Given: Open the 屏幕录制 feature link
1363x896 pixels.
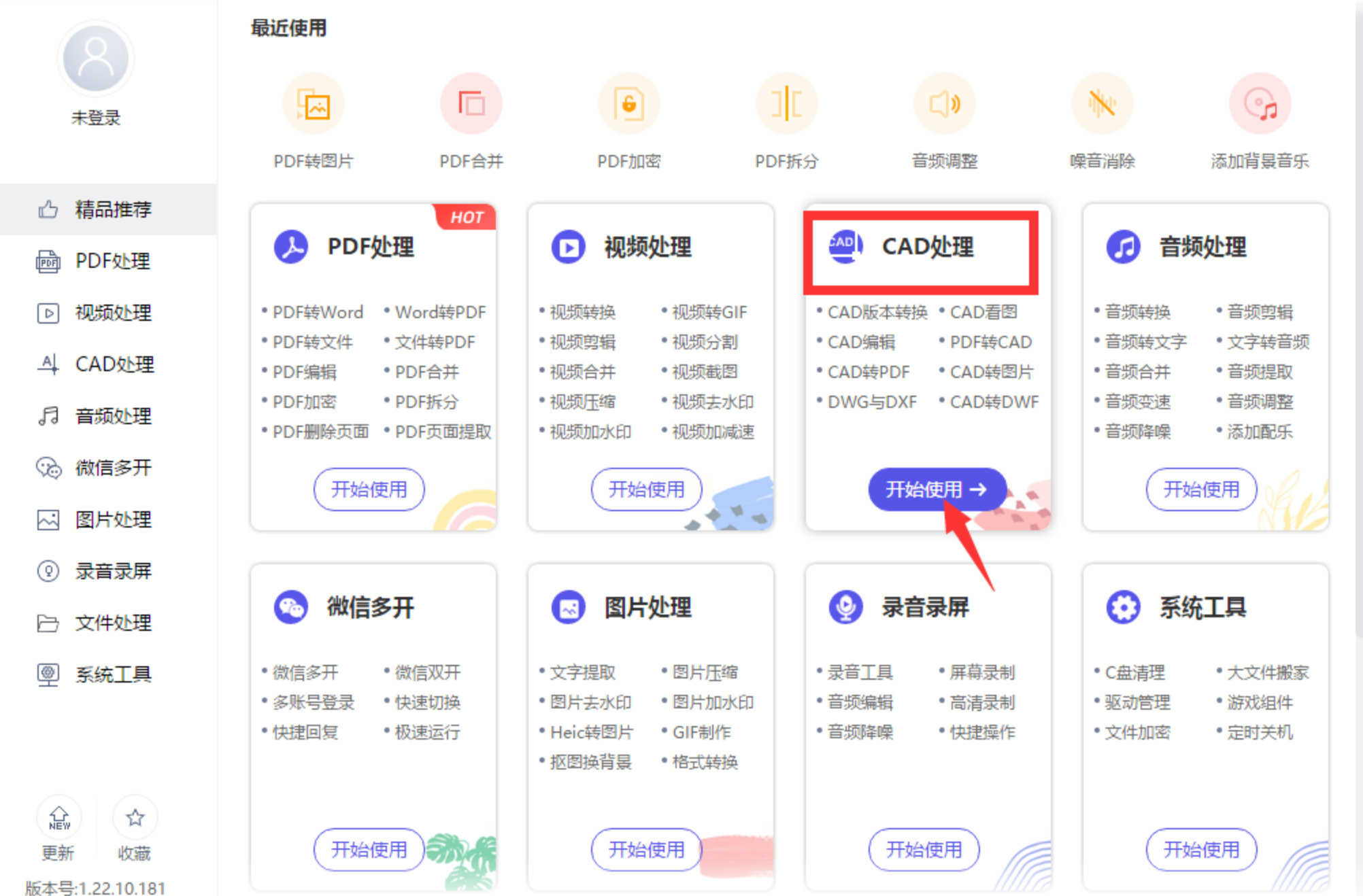Looking at the screenshot, I should point(982,672).
